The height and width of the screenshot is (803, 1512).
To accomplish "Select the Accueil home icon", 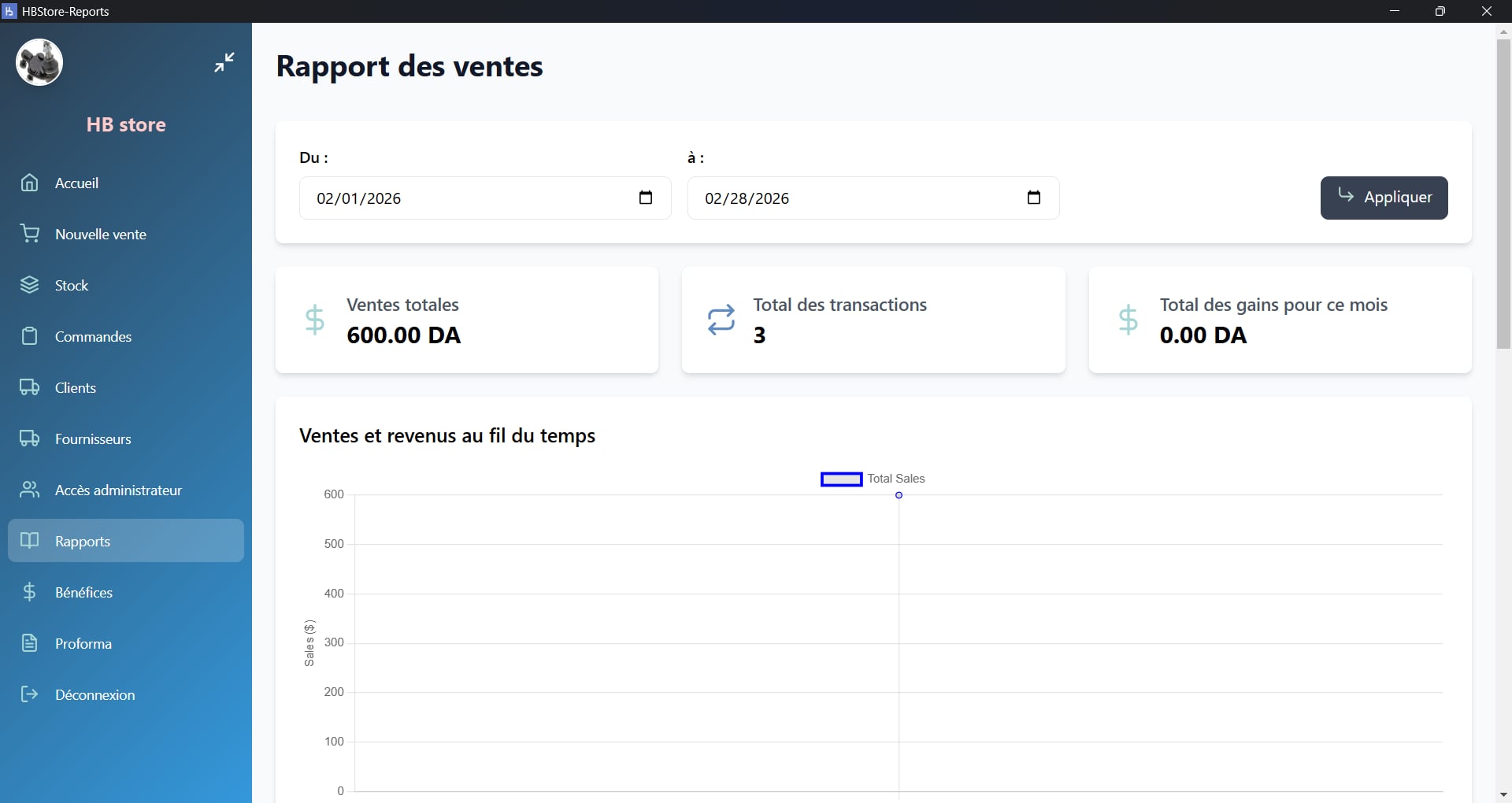I will click(29, 182).
